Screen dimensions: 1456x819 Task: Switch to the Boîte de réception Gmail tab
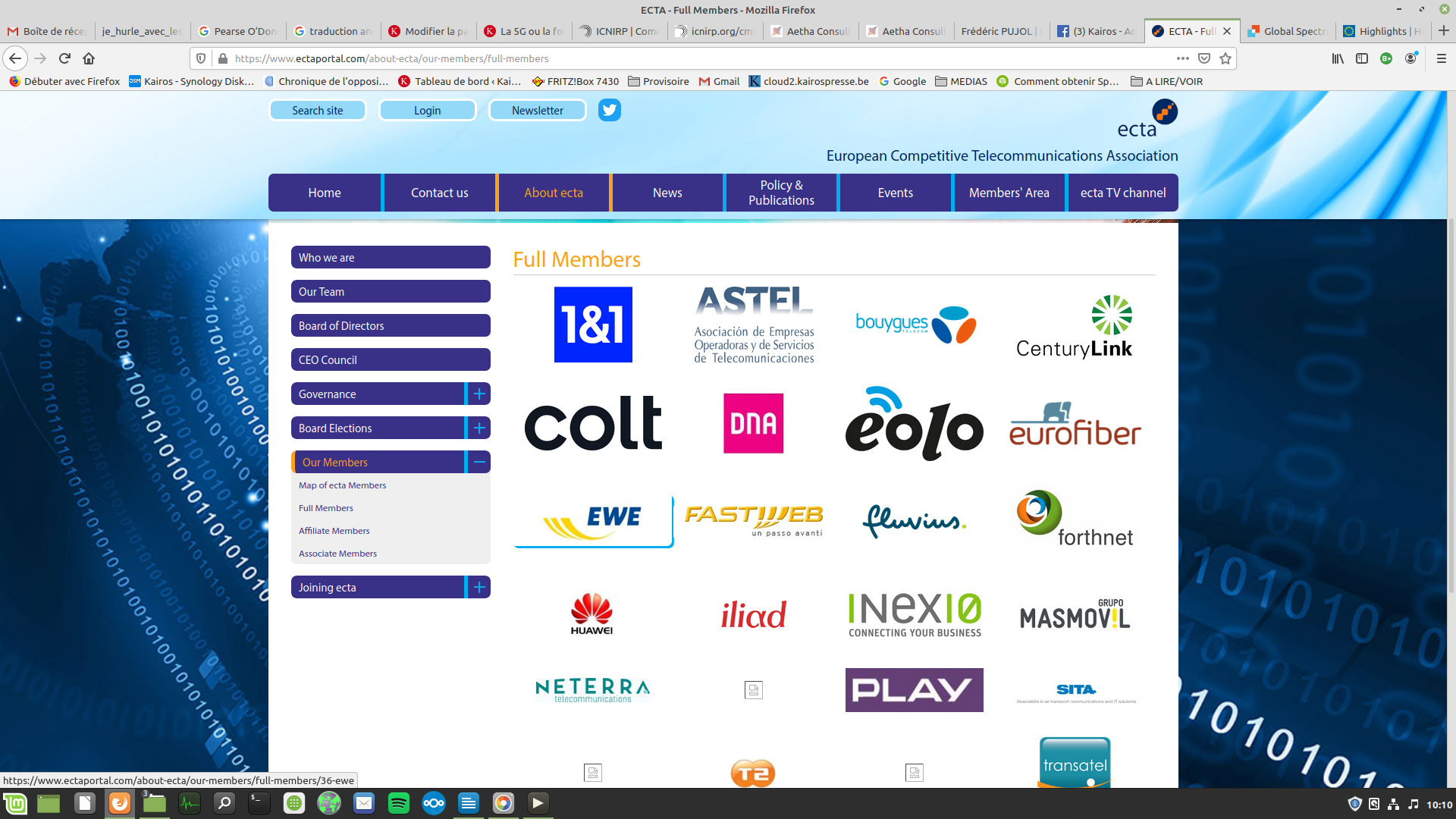[47, 31]
